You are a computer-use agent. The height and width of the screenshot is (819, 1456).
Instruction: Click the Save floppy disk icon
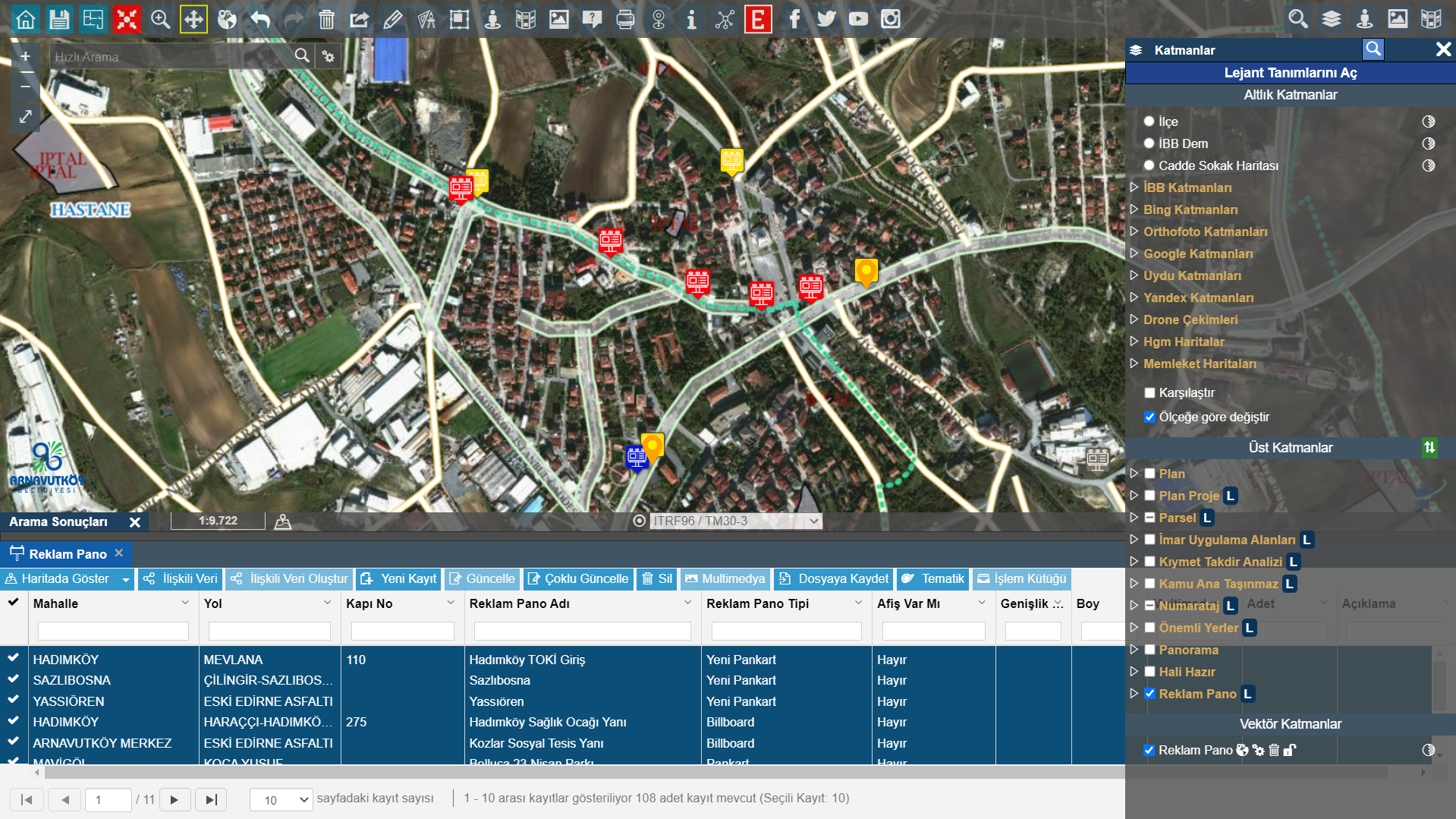point(59,19)
